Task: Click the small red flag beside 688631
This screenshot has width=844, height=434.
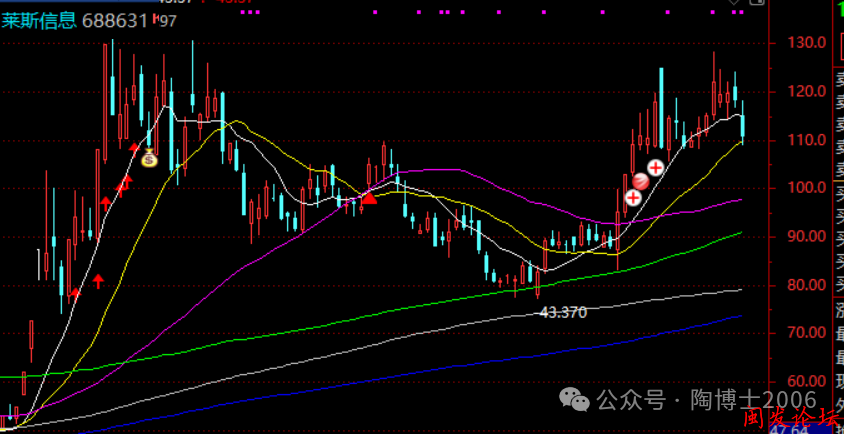Action: [x=155, y=20]
